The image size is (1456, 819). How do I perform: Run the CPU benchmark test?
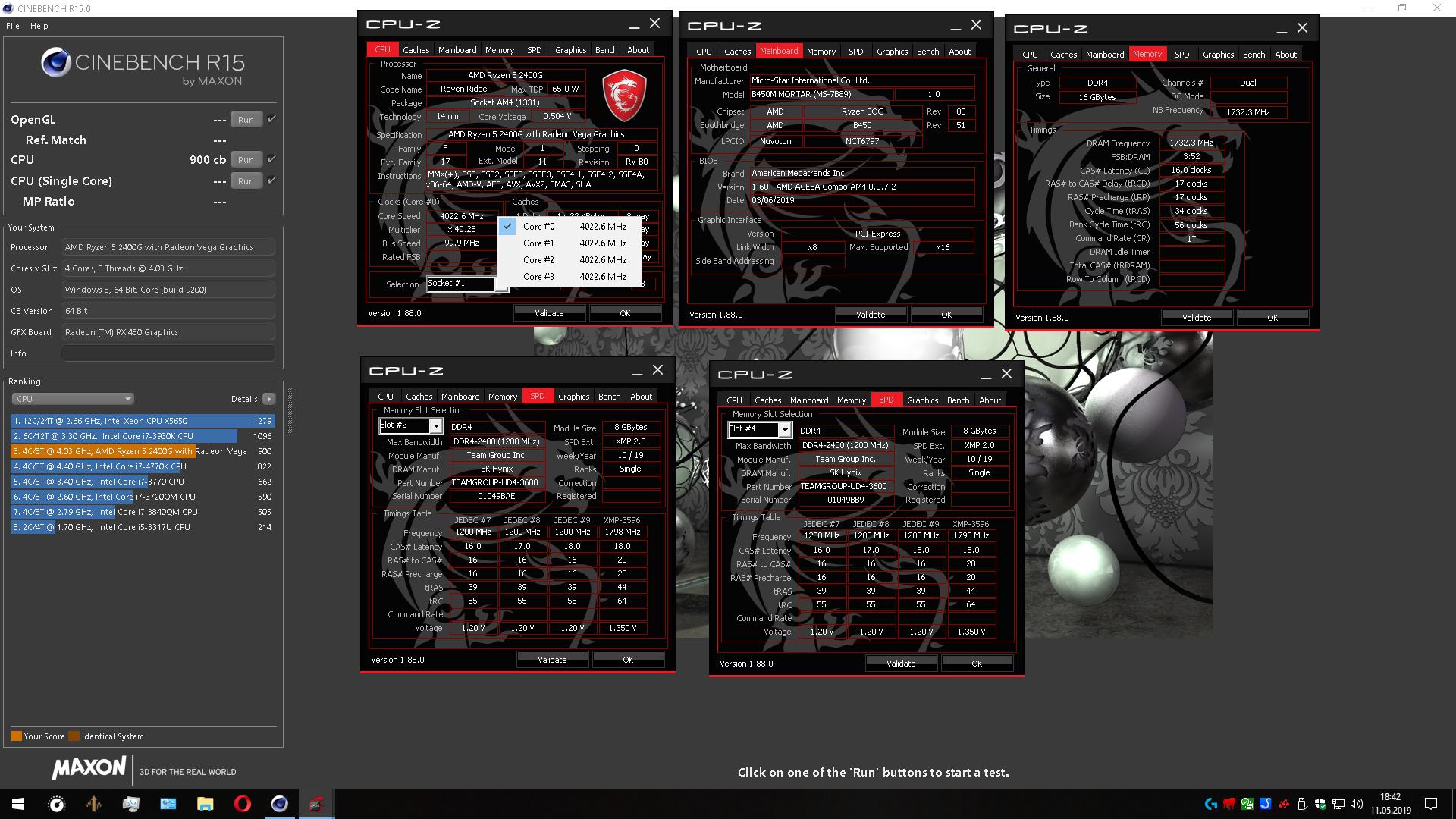pos(246,159)
